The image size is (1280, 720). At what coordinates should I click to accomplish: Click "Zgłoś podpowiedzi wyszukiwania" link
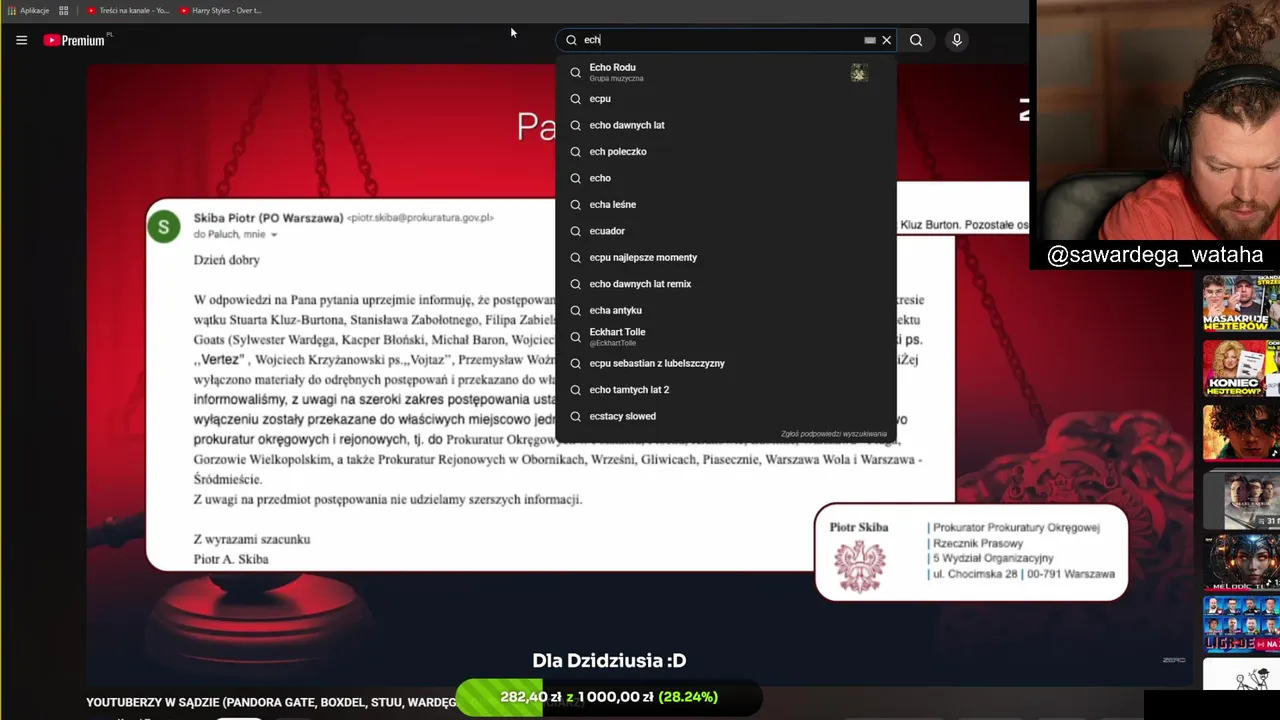click(x=834, y=434)
